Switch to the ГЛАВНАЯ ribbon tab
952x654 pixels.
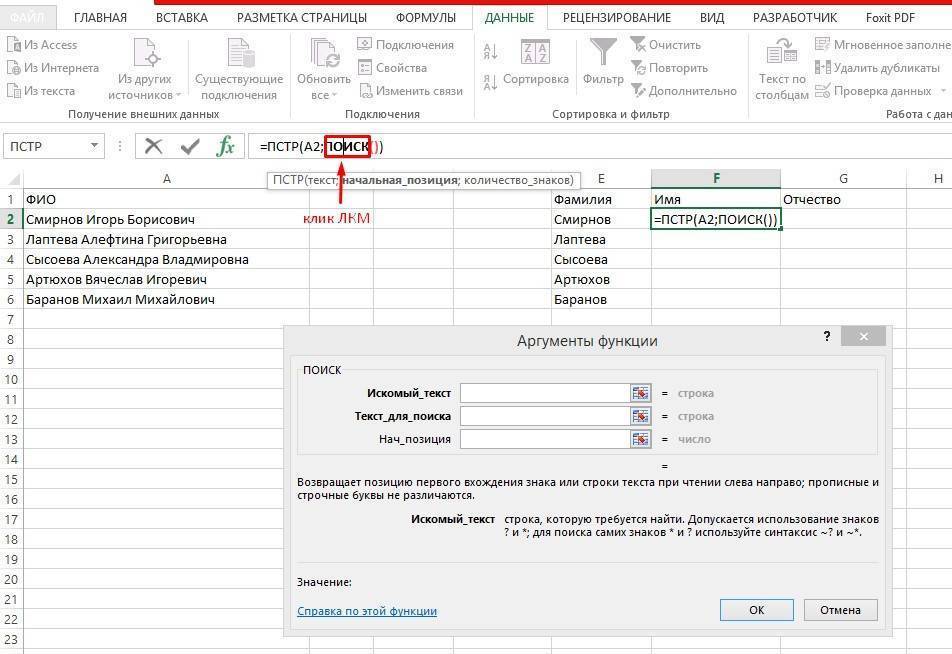(98, 17)
